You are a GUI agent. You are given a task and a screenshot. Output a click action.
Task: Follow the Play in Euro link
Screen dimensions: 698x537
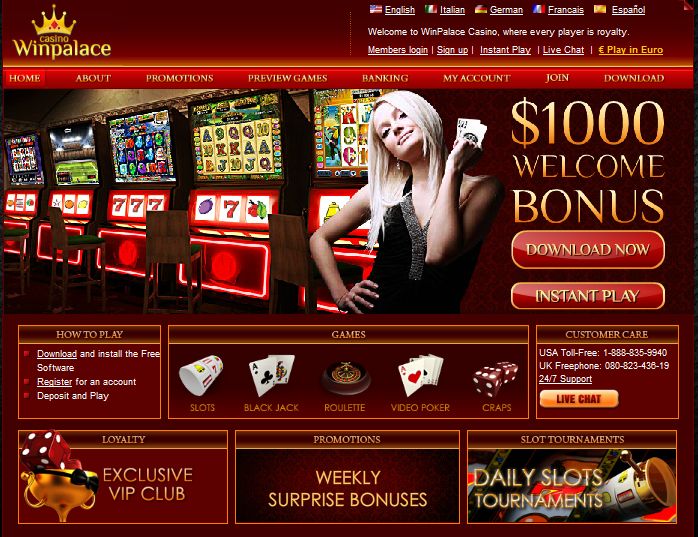pyautogui.click(x=631, y=50)
